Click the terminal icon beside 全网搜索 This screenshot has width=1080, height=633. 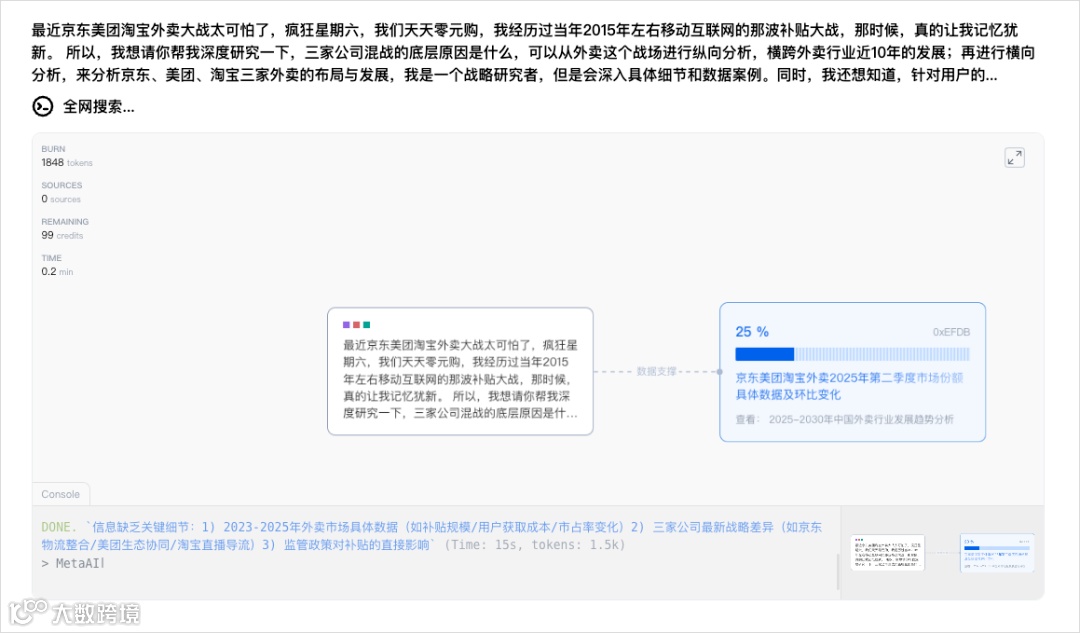click(43, 106)
